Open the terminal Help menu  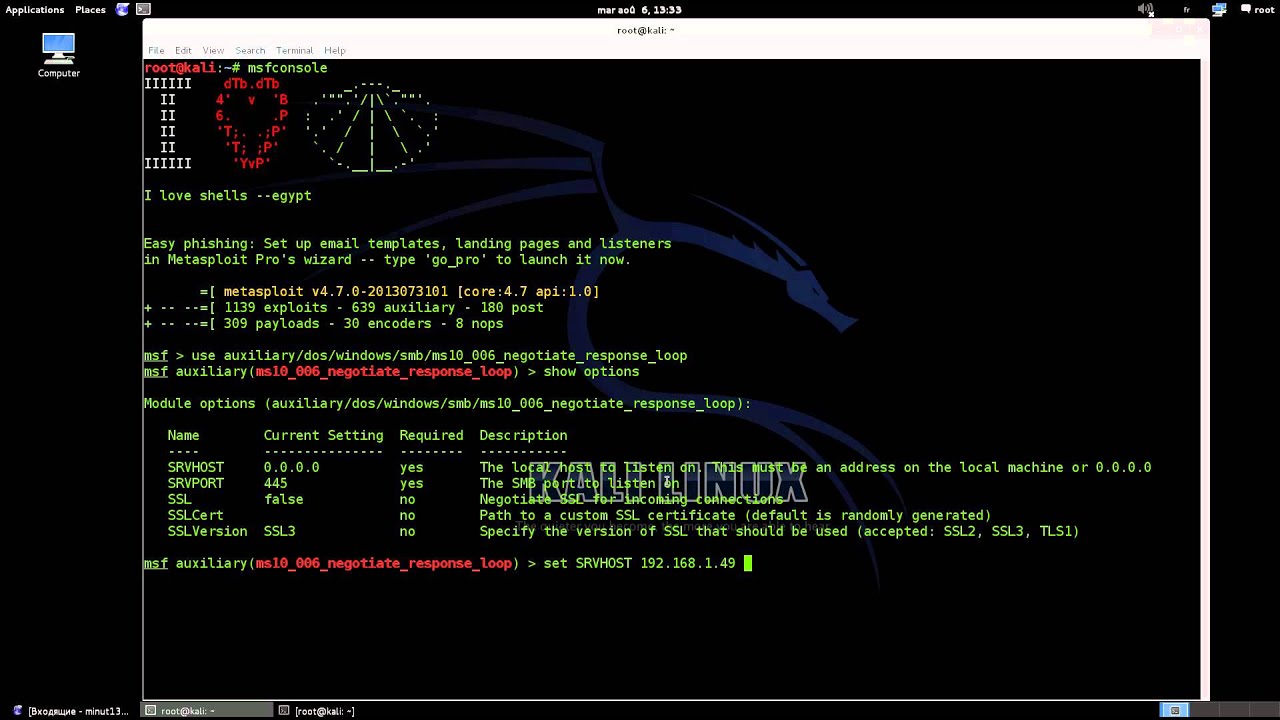334,50
